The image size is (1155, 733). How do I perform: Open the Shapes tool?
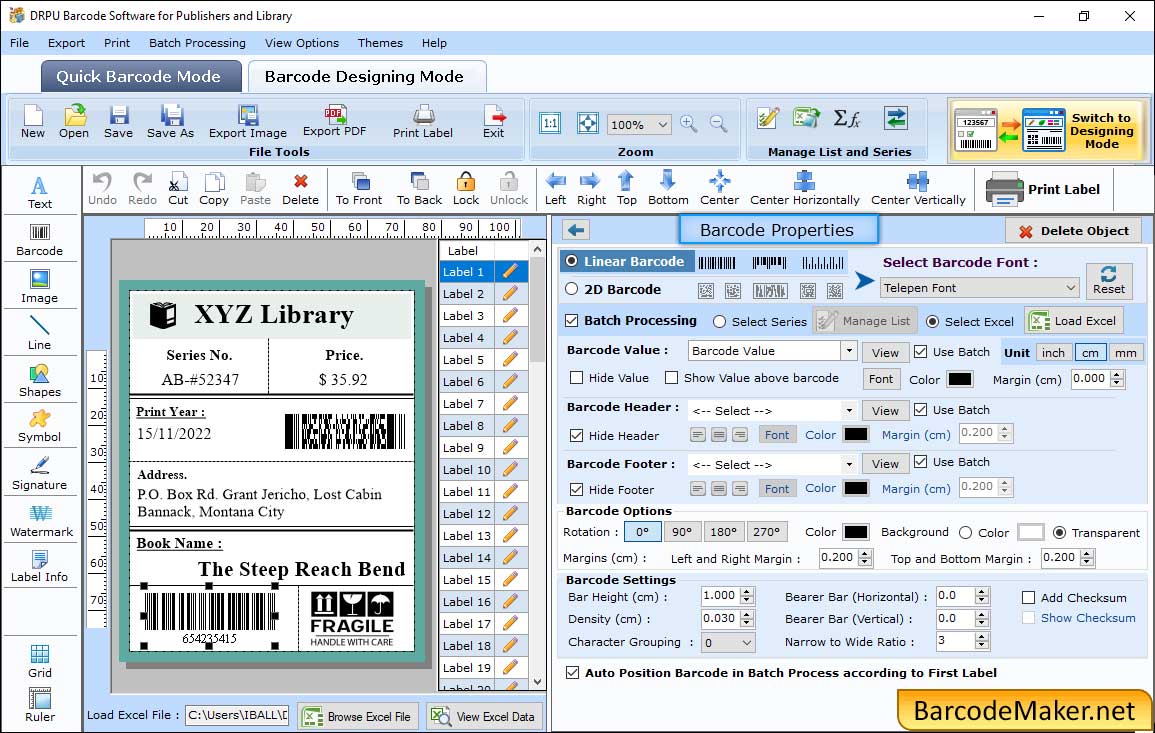[40, 381]
